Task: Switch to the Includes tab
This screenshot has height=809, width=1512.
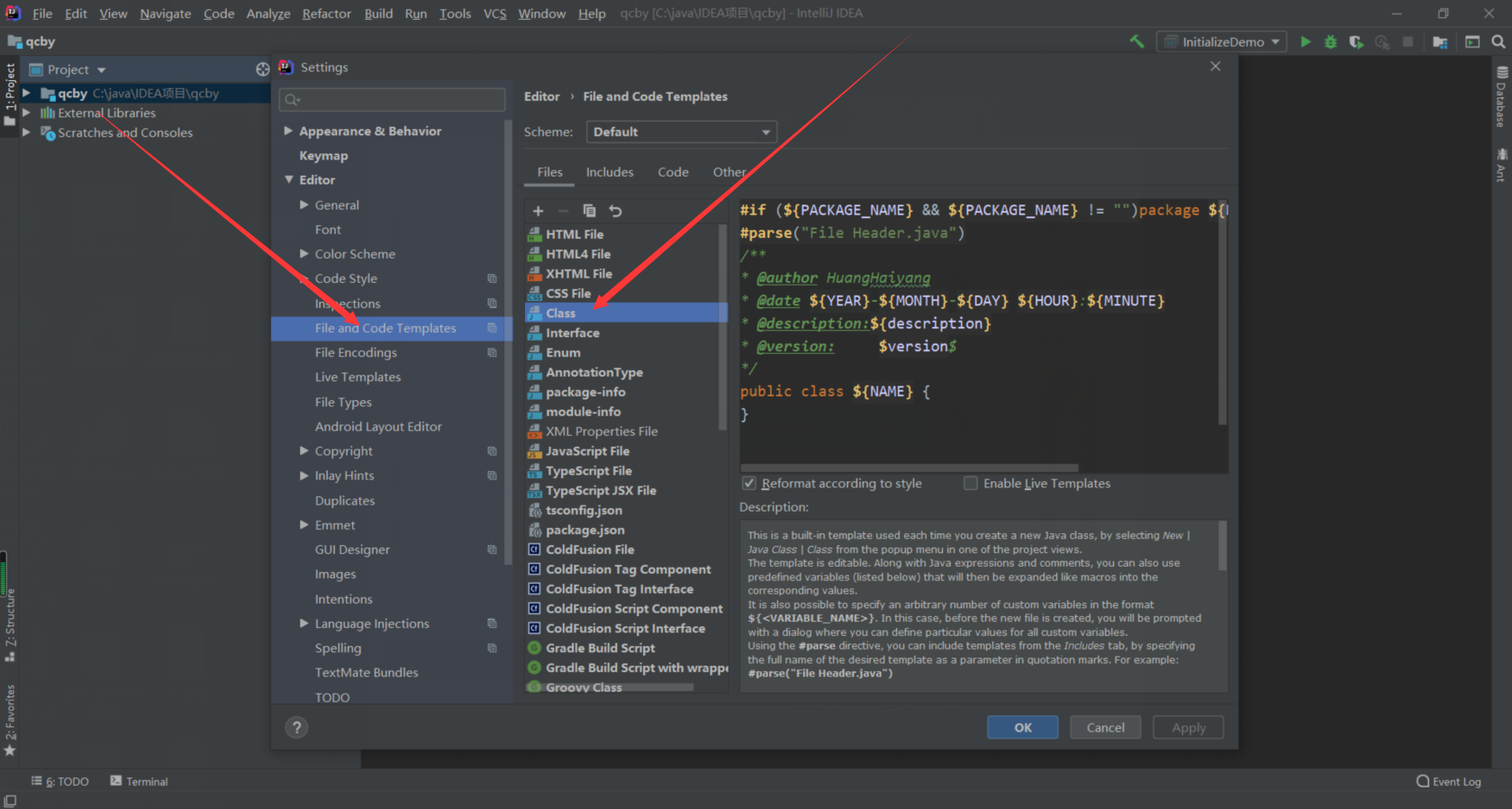Action: tap(610, 172)
